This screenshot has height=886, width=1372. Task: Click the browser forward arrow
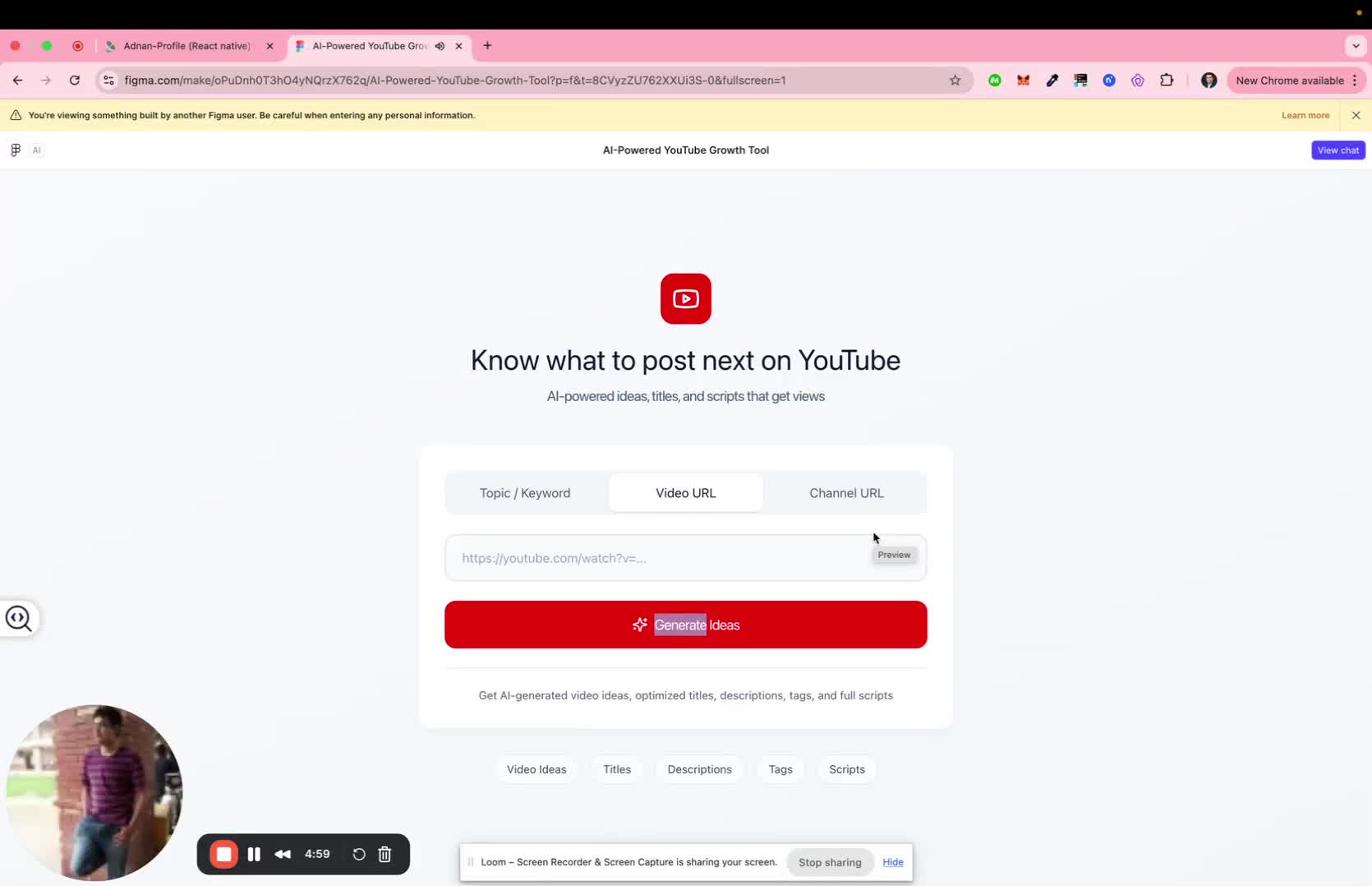coord(46,81)
